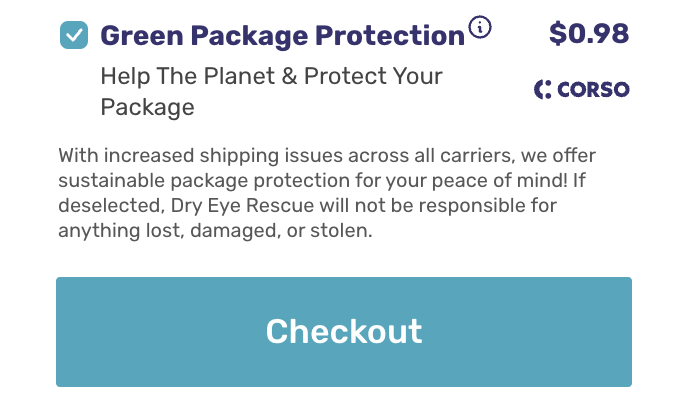Click the Checkout button
The image size is (690, 402).
click(344, 332)
